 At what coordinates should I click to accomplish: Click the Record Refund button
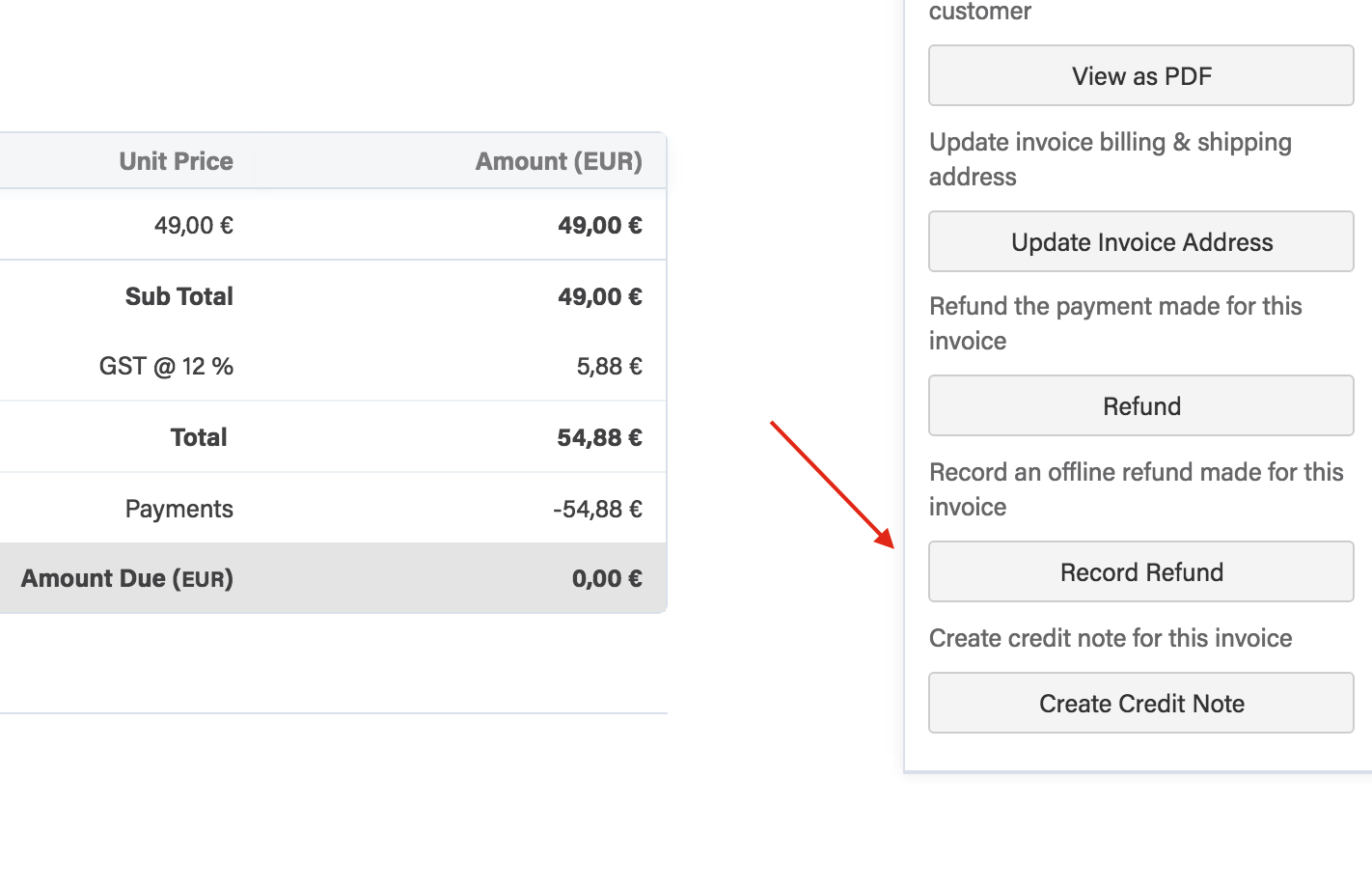[1140, 571]
